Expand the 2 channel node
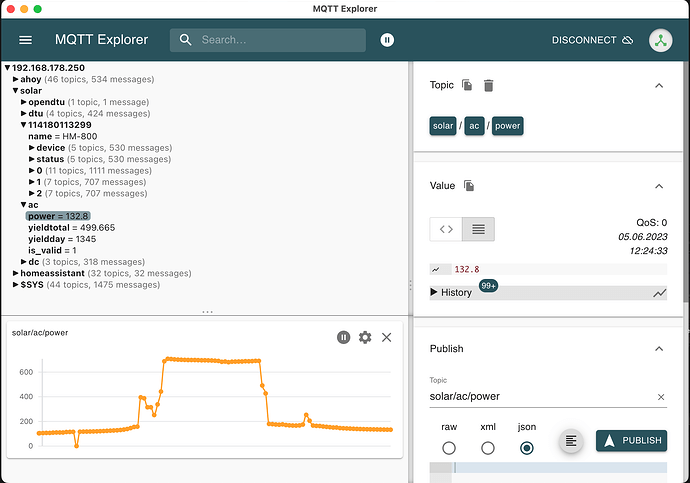 click(32, 194)
